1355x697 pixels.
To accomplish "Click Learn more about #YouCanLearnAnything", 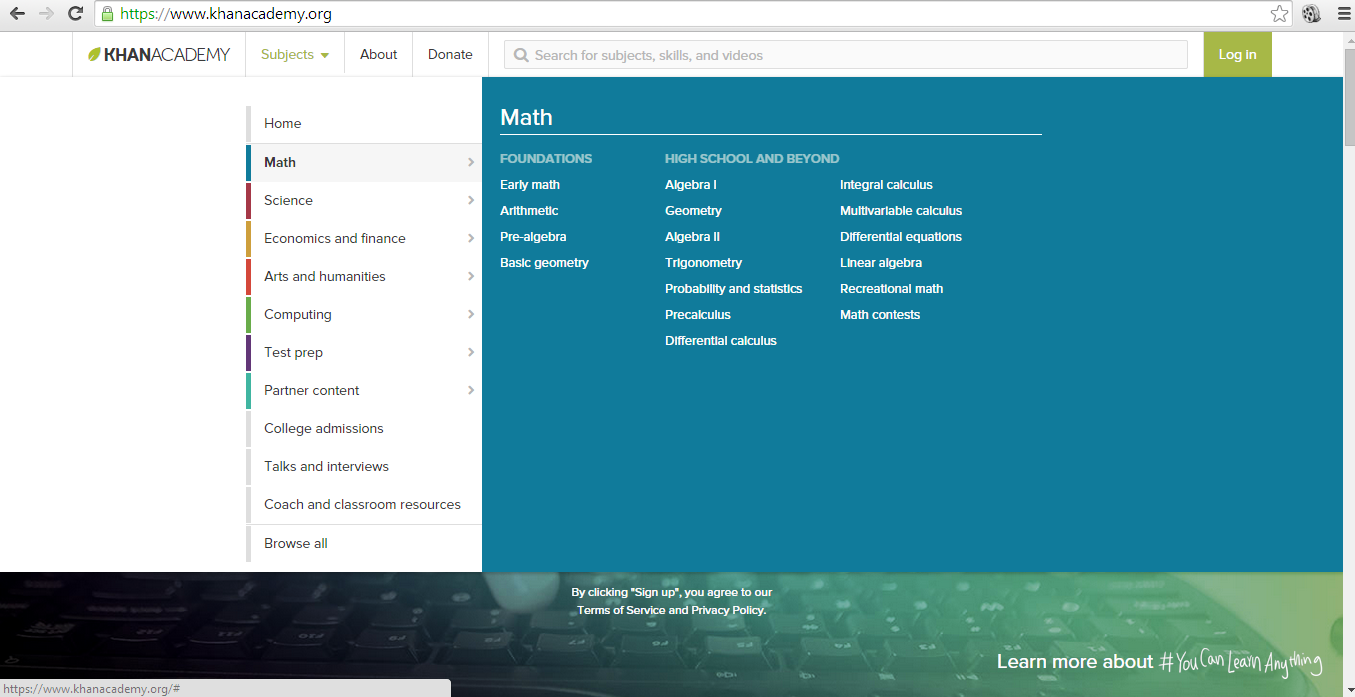I will click(x=1160, y=662).
